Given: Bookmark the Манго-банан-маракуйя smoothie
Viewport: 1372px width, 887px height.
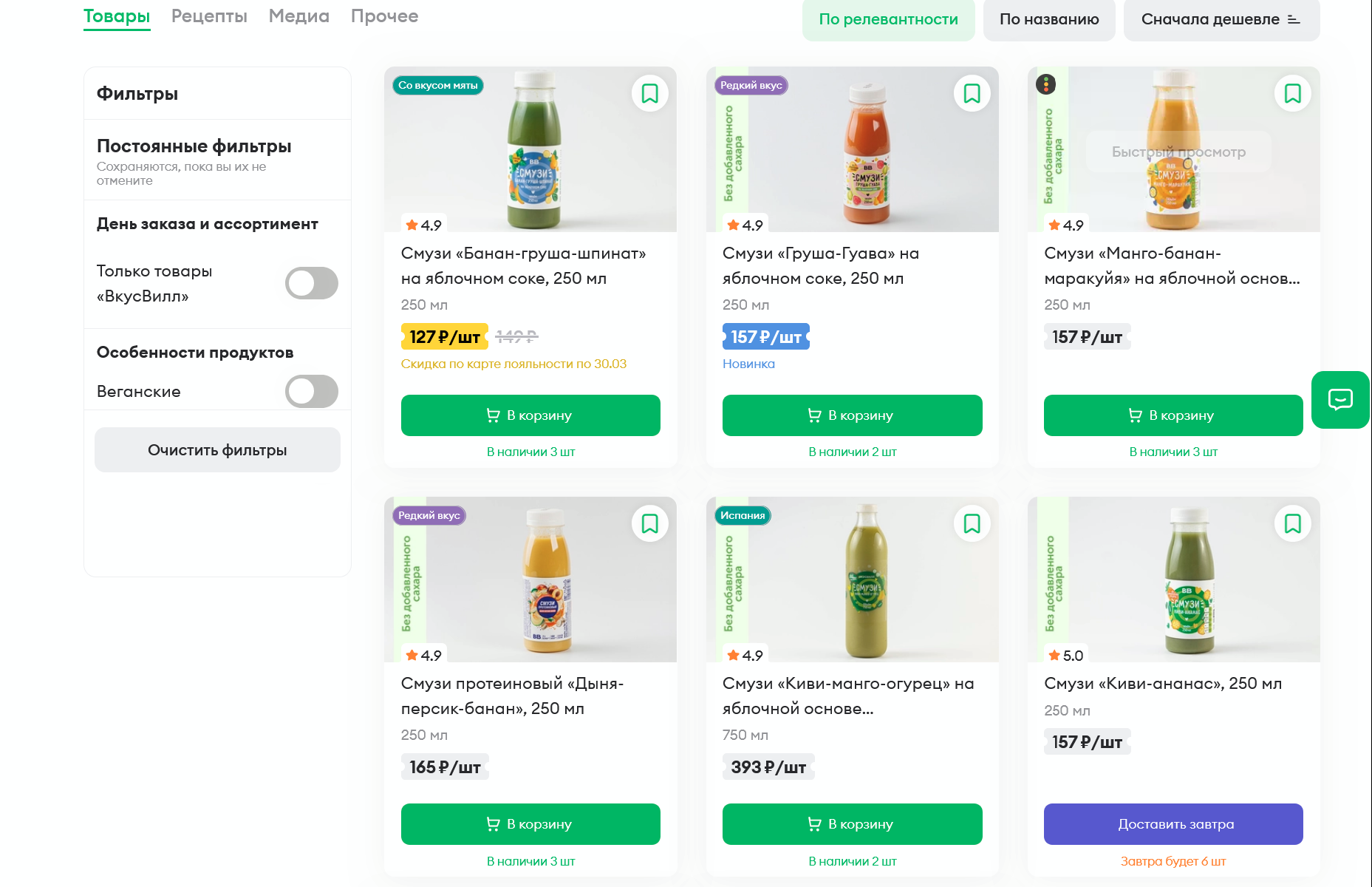Looking at the screenshot, I should tap(1292, 94).
